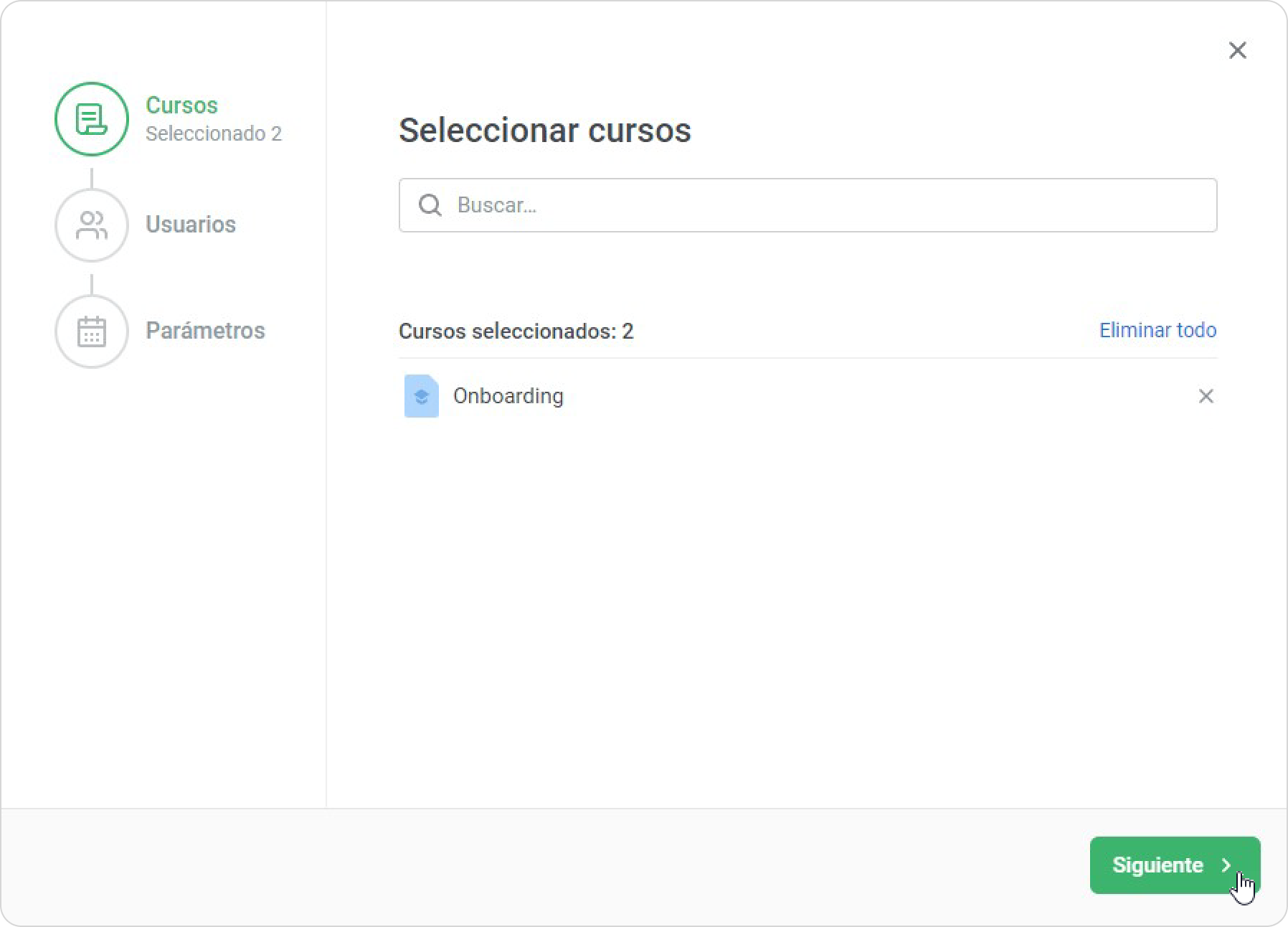
Task: Select the Onboarding course name
Action: 508,396
